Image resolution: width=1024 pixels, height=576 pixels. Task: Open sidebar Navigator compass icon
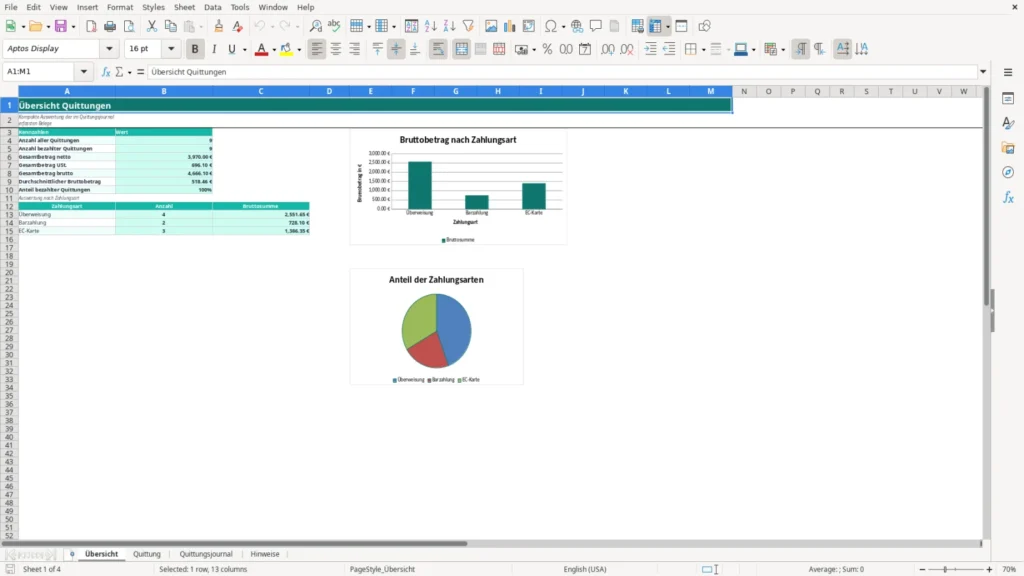click(1008, 172)
